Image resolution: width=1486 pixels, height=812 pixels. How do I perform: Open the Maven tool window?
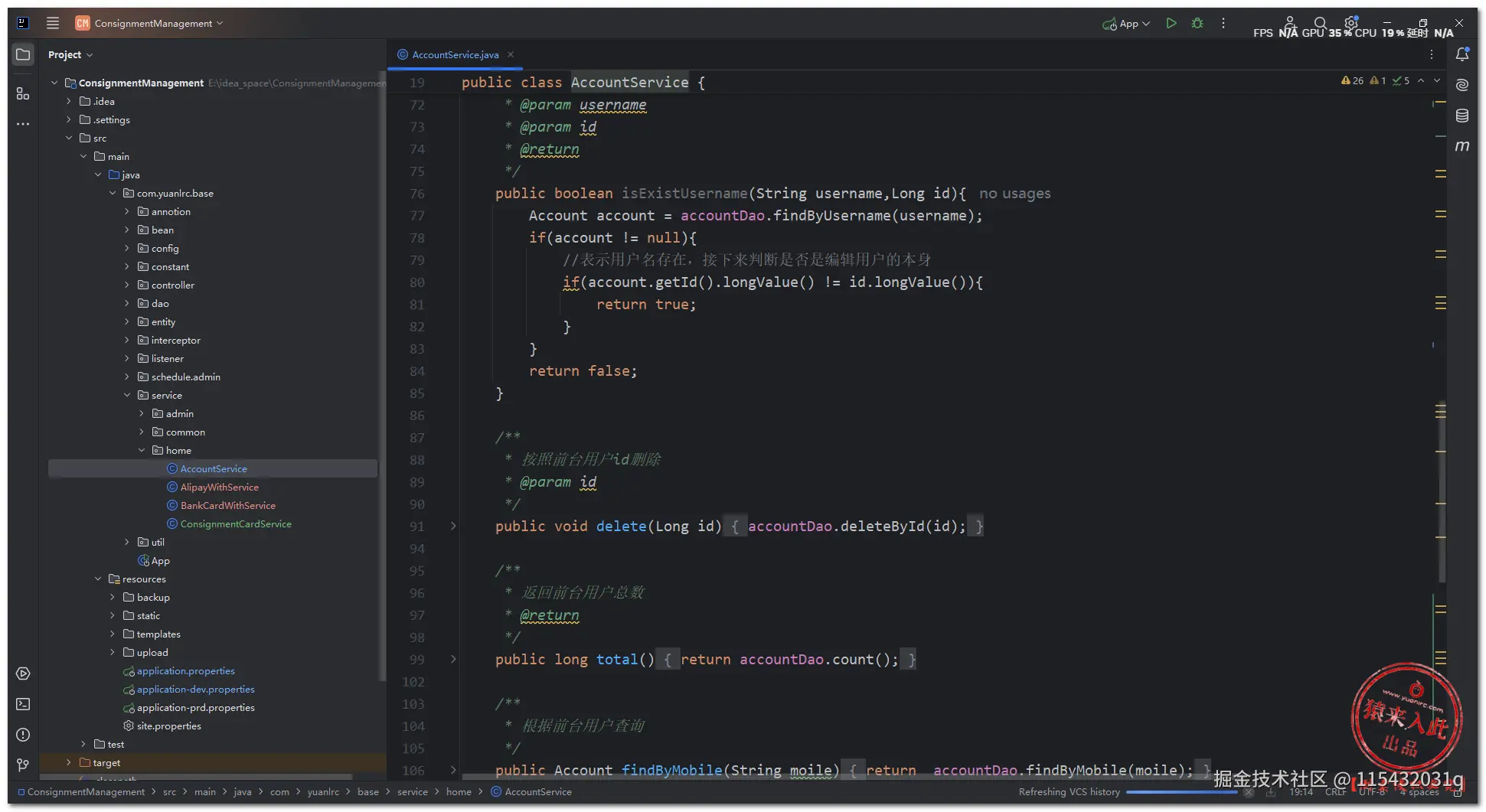pos(1462,145)
